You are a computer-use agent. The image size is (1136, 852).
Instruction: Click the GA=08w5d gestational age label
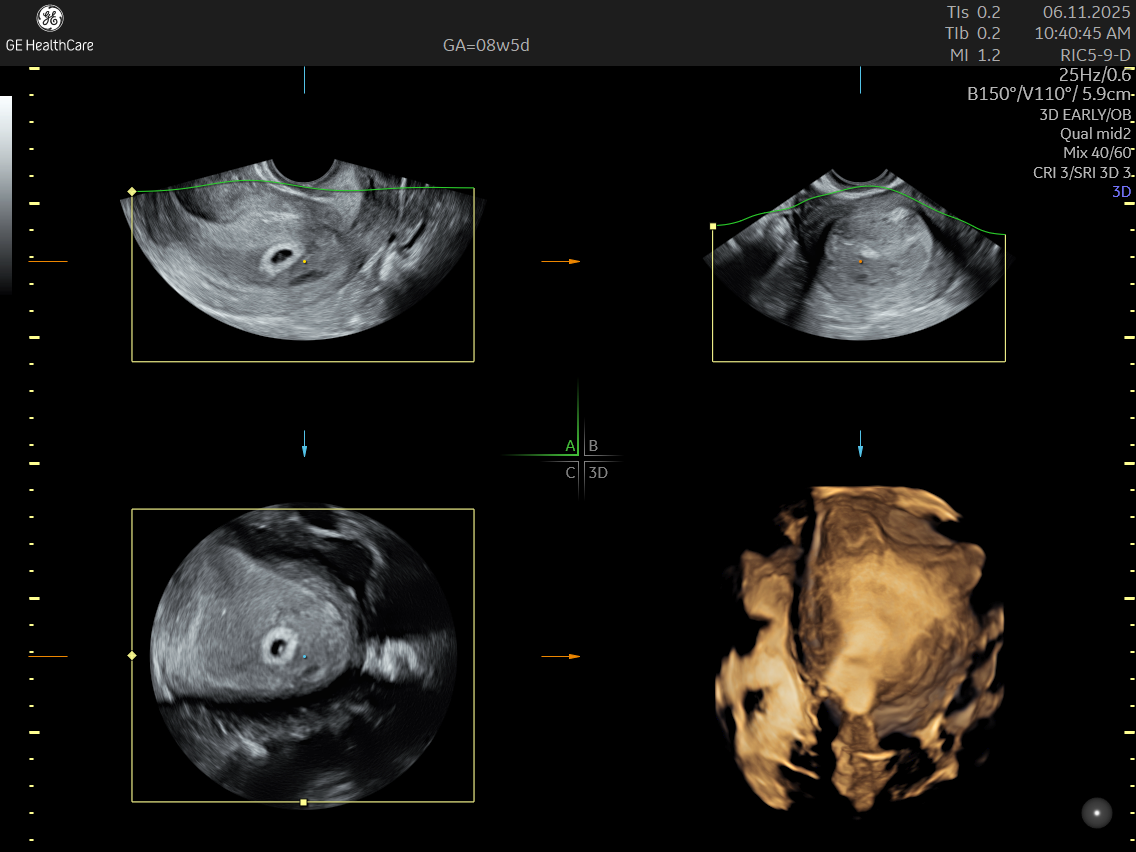click(486, 46)
